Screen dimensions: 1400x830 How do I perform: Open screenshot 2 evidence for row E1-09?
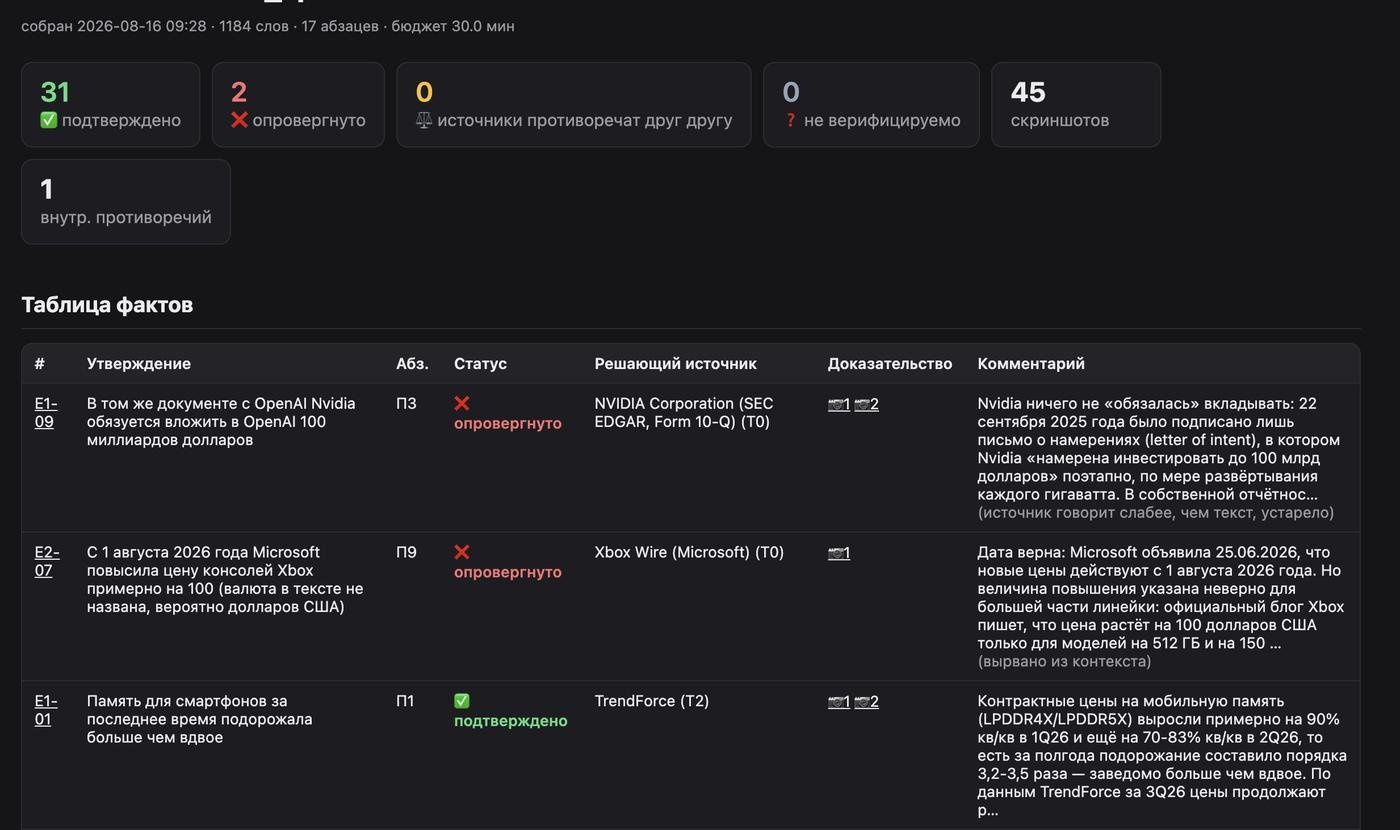866,404
